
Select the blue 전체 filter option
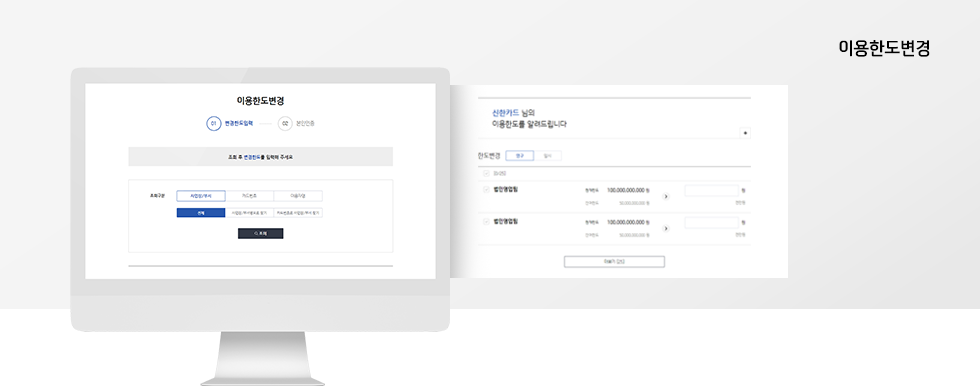tap(201, 213)
